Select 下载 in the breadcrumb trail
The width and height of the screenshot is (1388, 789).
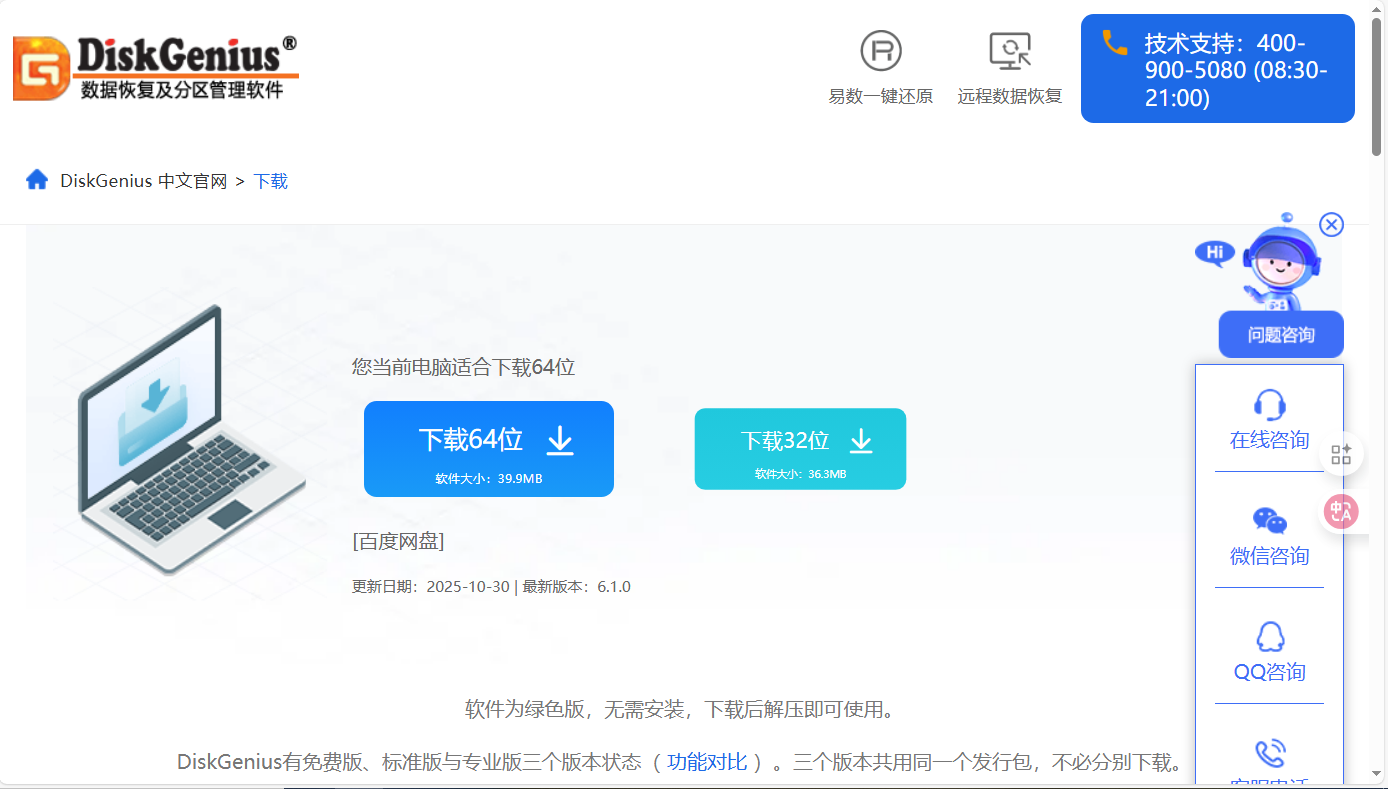270,181
